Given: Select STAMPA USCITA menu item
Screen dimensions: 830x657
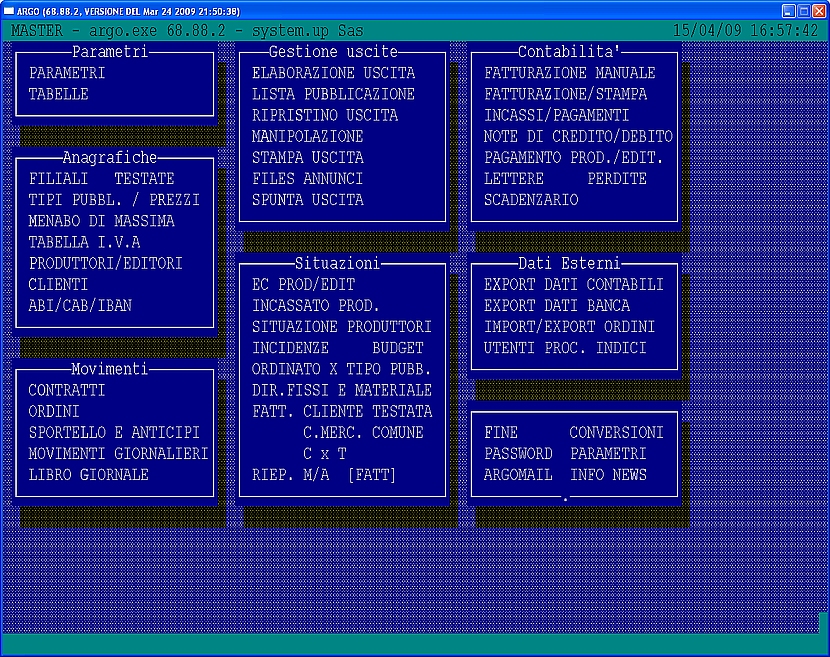Looking at the screenshot, I should point(307,157).
